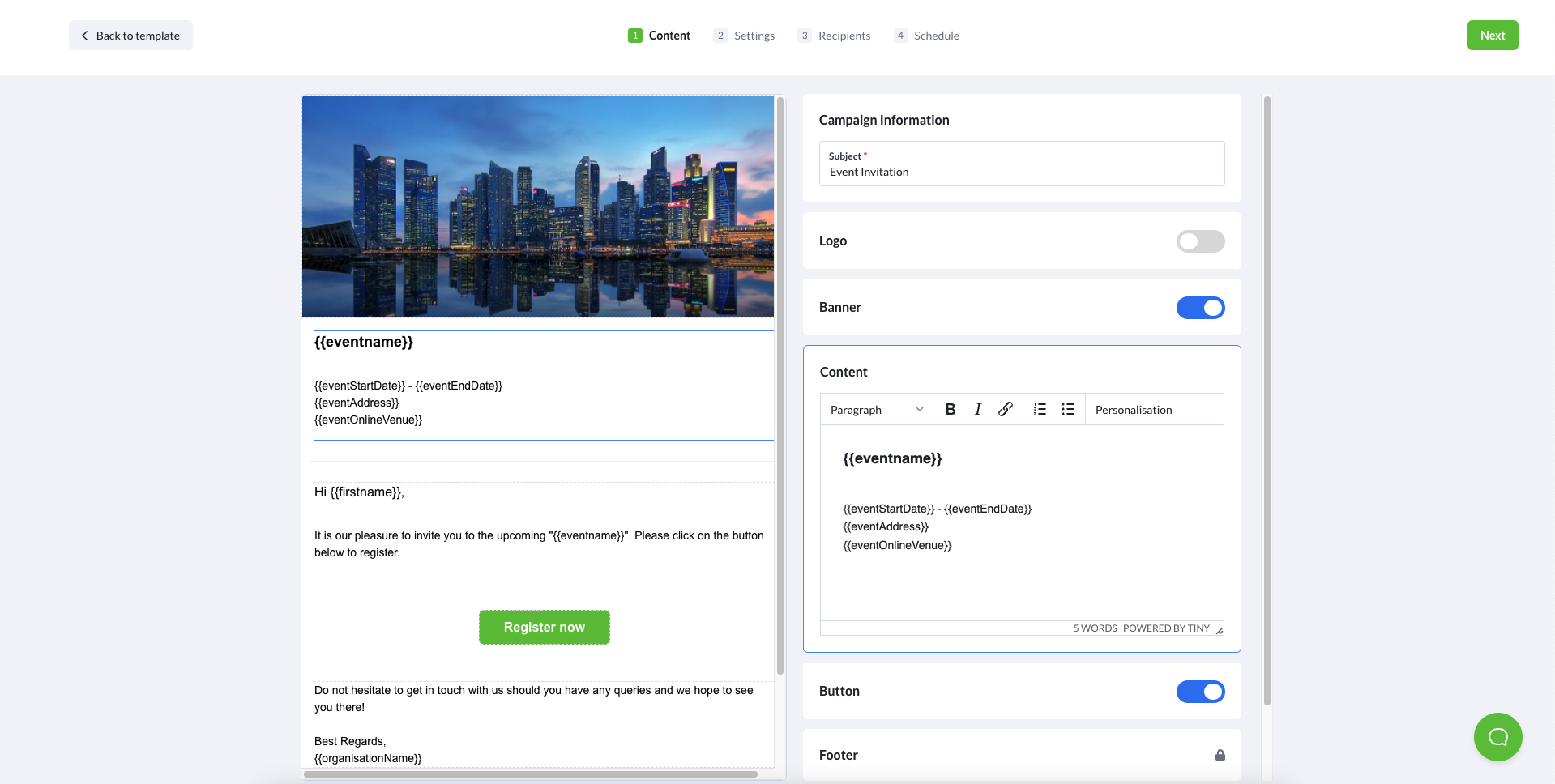Disable the Banner toggle
Viewport: 1555px width, 784px height.
[x=1200, y=308]
